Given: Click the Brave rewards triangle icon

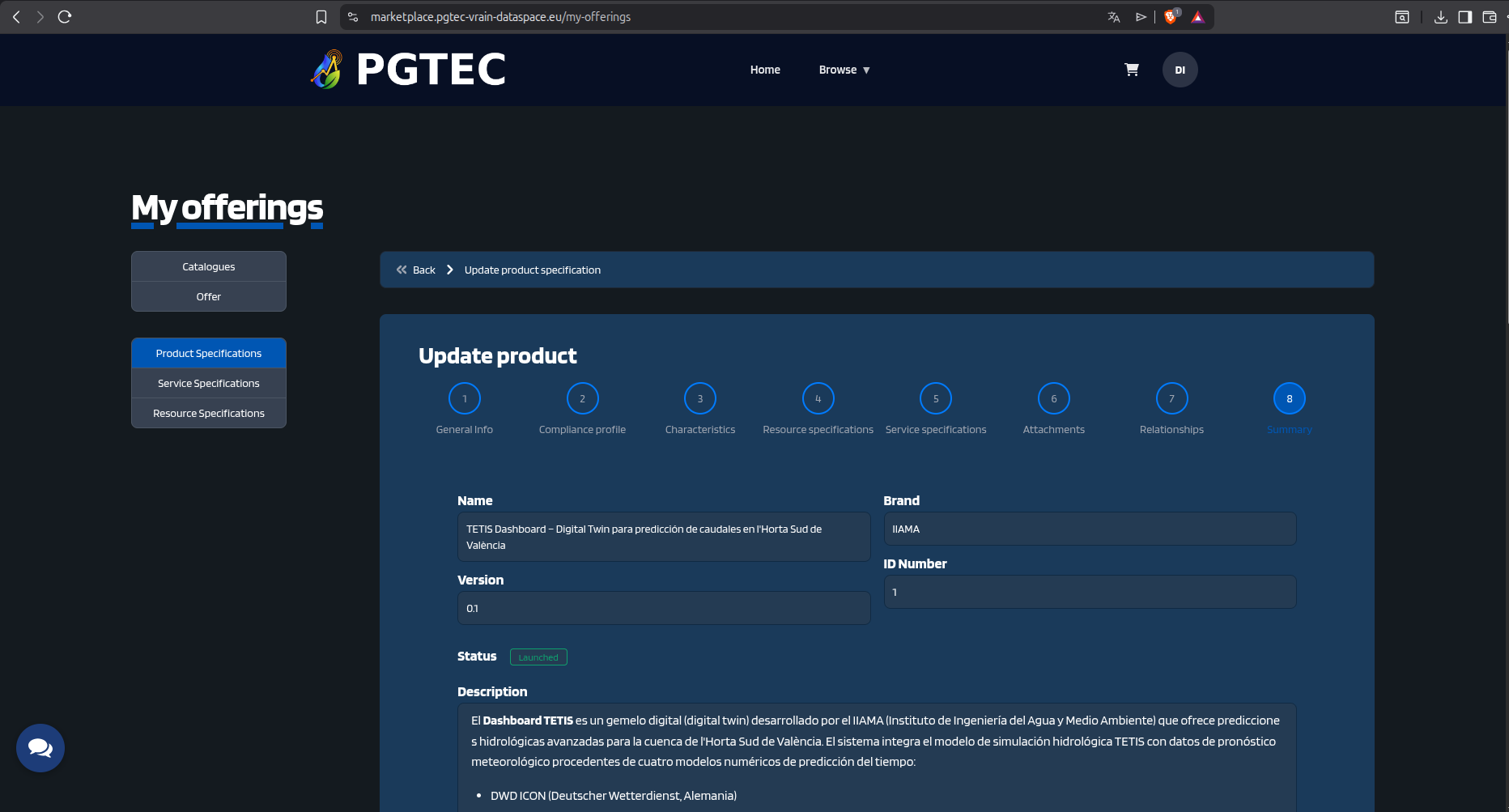Looking at the screenshot, I should point(1198,17).
